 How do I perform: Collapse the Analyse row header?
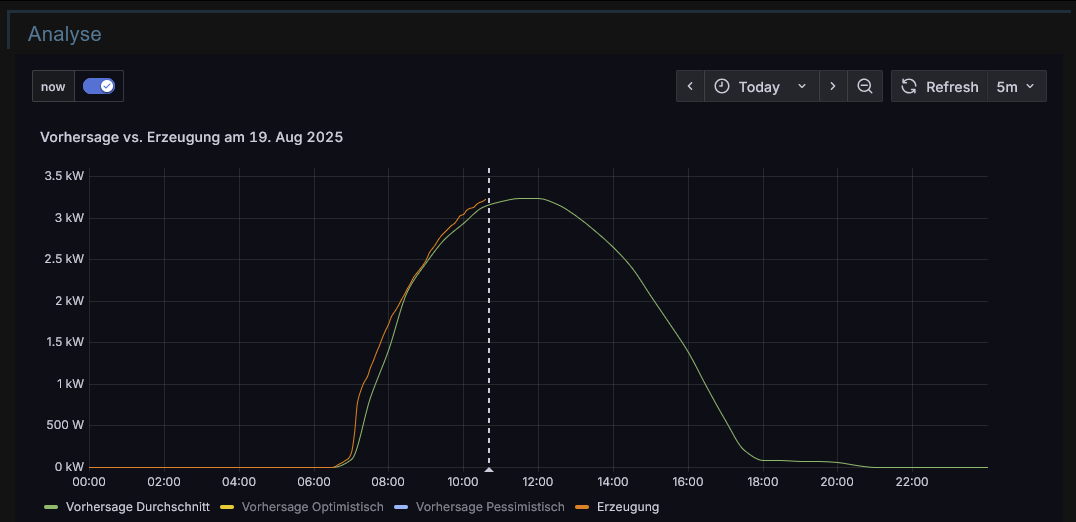coord(65,34)
